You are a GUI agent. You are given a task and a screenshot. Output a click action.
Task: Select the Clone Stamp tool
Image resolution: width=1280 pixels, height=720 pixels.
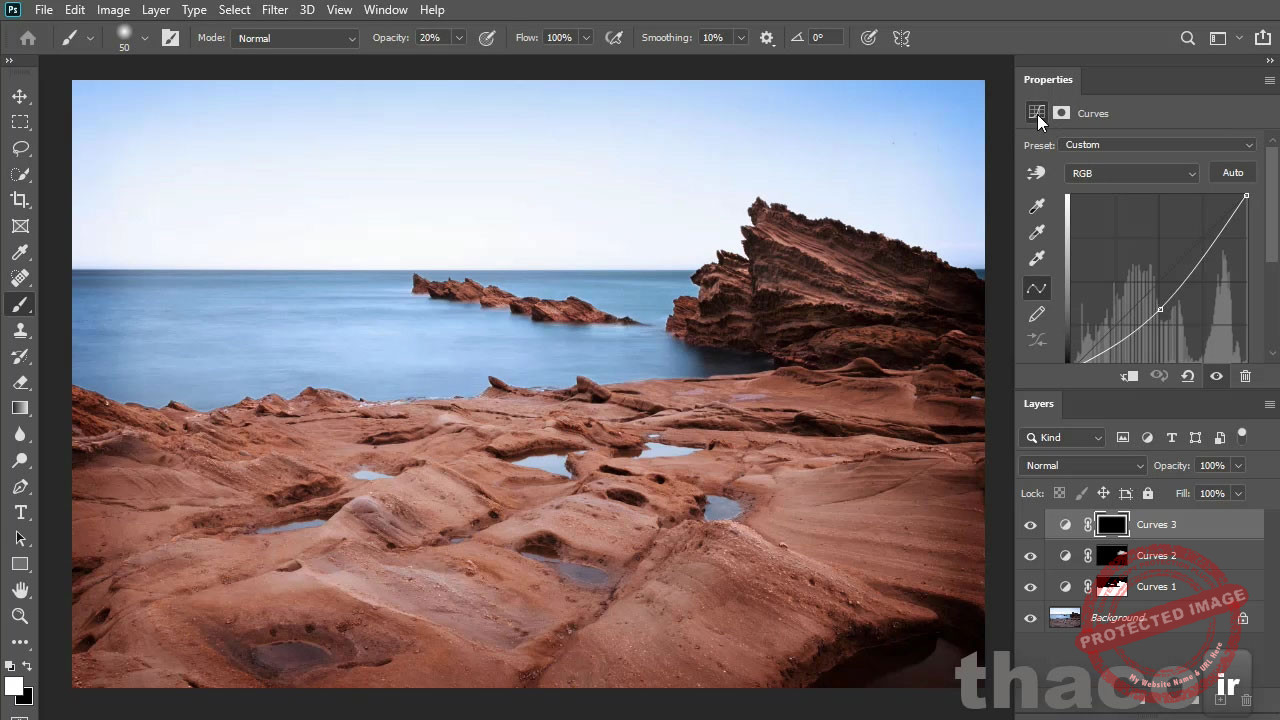click(20, 331)
